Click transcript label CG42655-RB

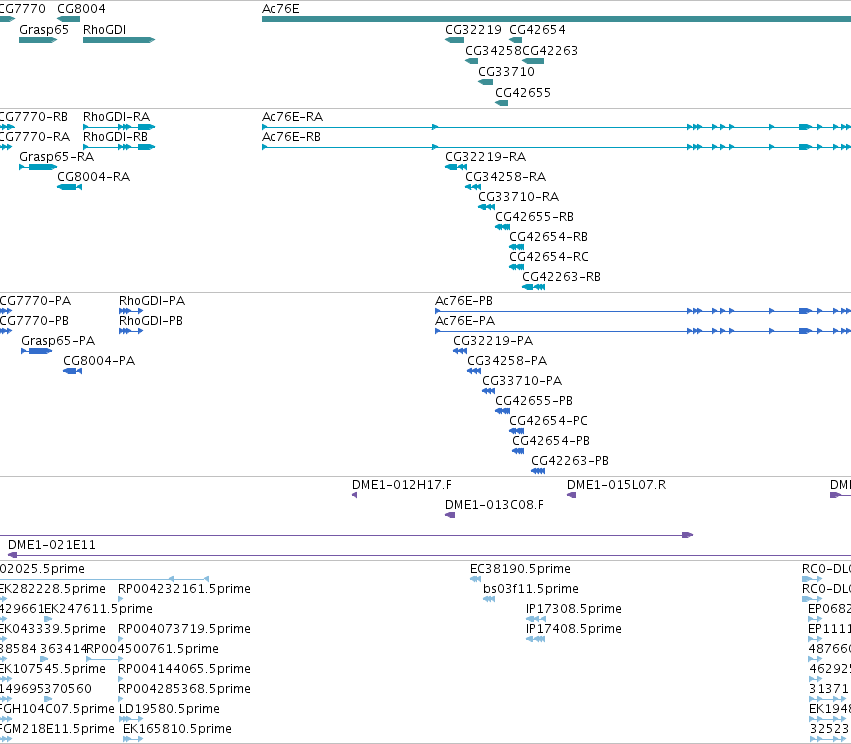click(535, 218)
